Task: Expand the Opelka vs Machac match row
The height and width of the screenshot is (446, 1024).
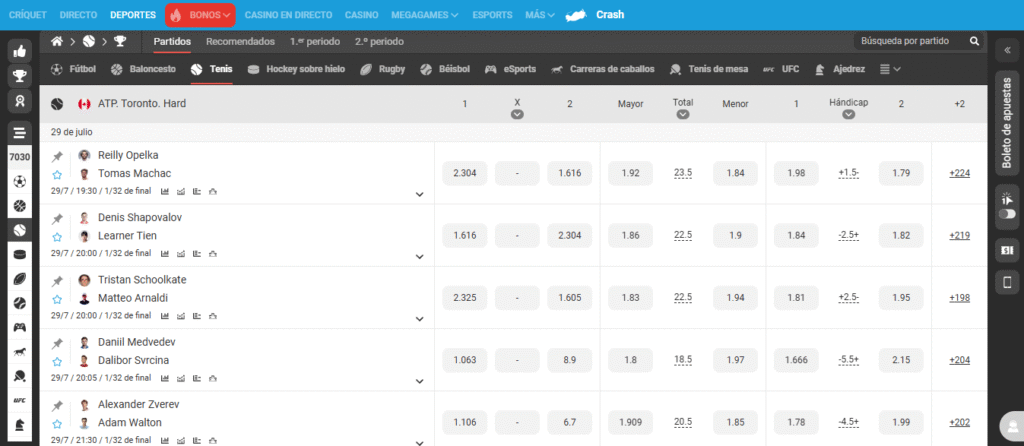Action: pyautogui.click(x=420, y=194)
